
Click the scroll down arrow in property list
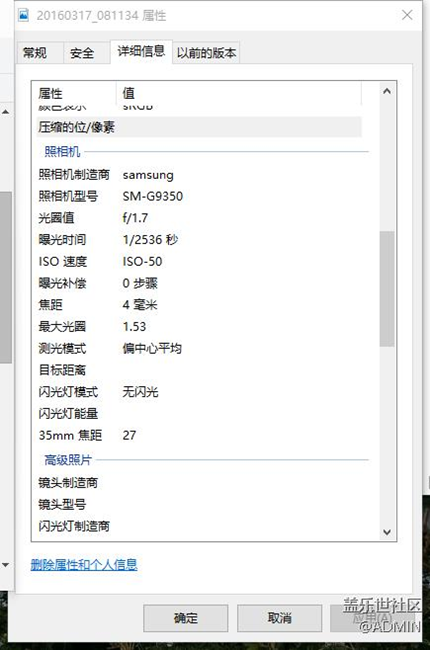point(387,532)
